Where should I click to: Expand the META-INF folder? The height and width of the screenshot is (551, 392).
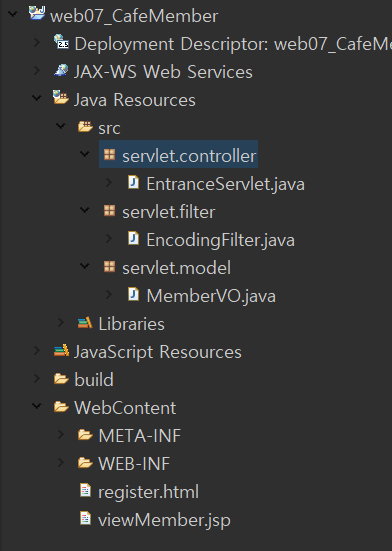[x=61, y=435]
